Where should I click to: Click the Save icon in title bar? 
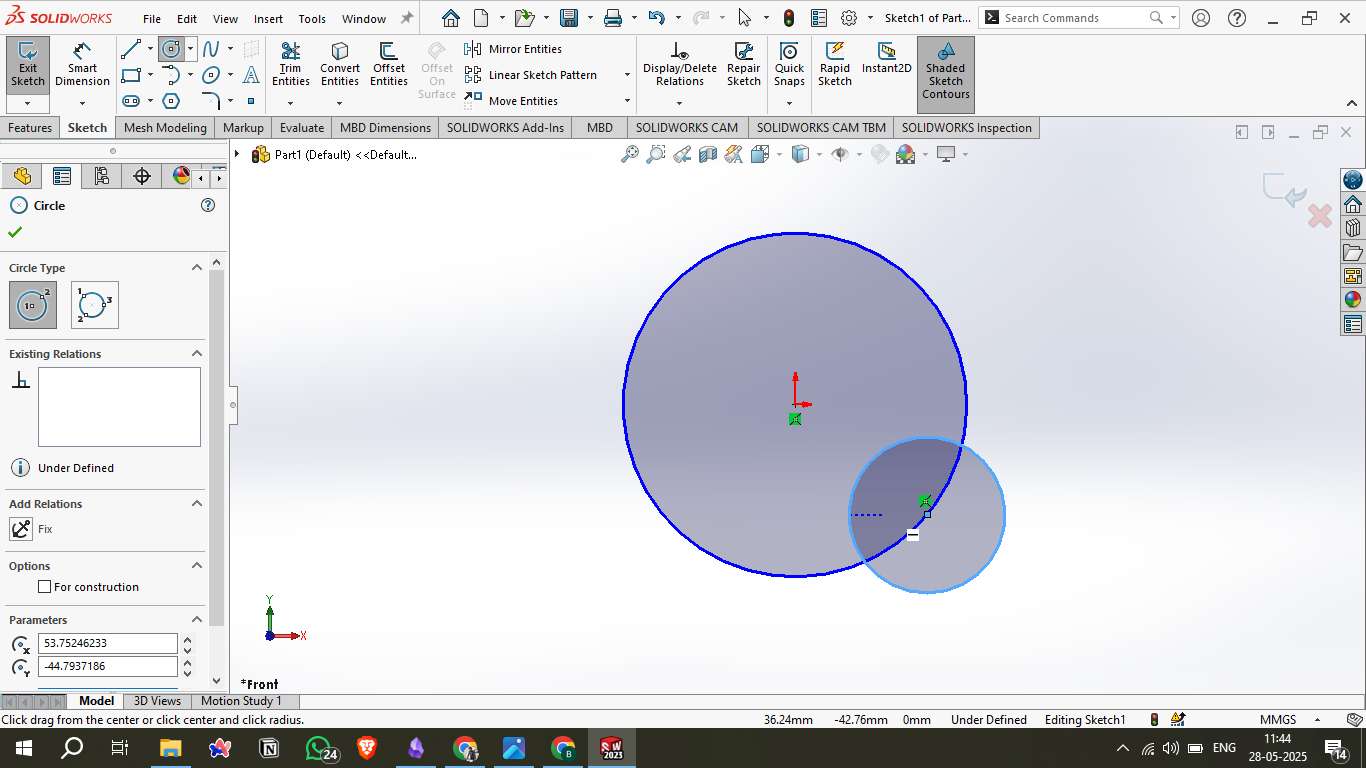tap(569, 18)
